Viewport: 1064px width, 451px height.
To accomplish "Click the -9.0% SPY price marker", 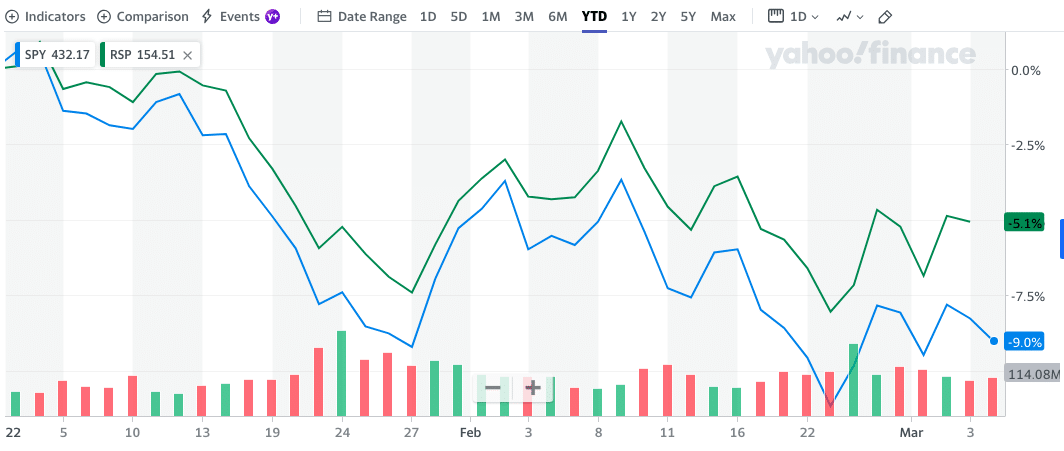I will pos(1025,342).
